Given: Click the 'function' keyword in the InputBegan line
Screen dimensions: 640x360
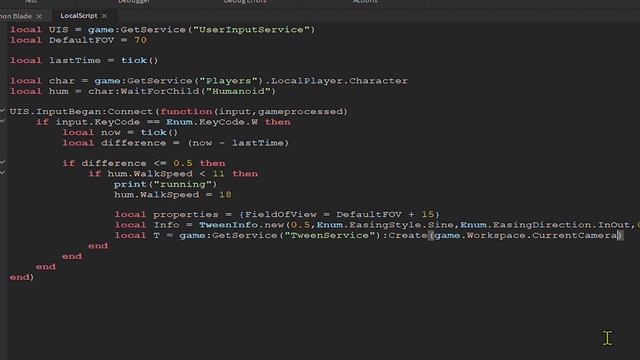Looking at the screenshot, I should pos(186,111).
